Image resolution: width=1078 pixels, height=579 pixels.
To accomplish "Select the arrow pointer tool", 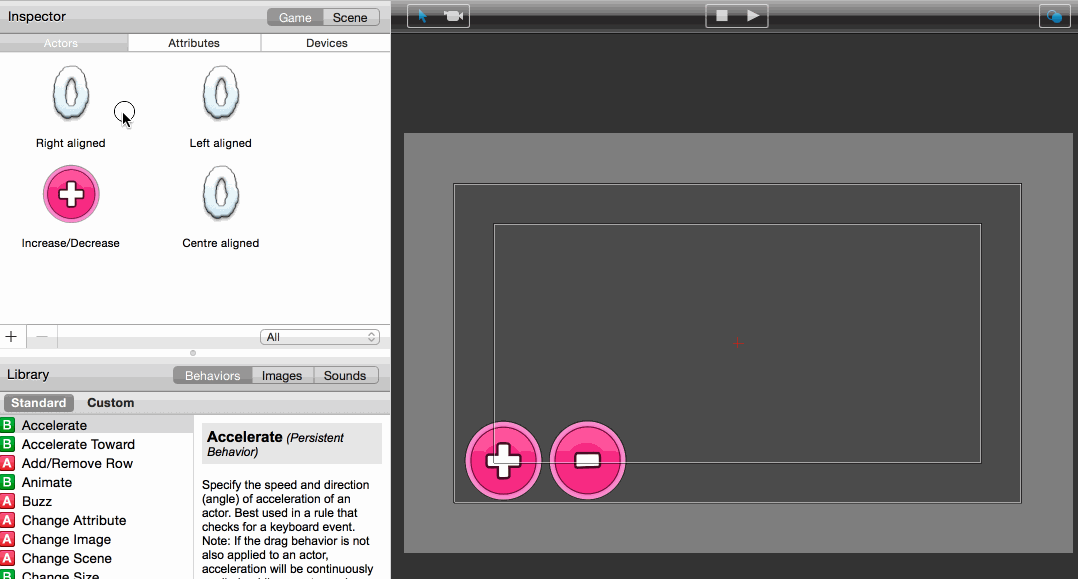I will [x=423, y=16].
